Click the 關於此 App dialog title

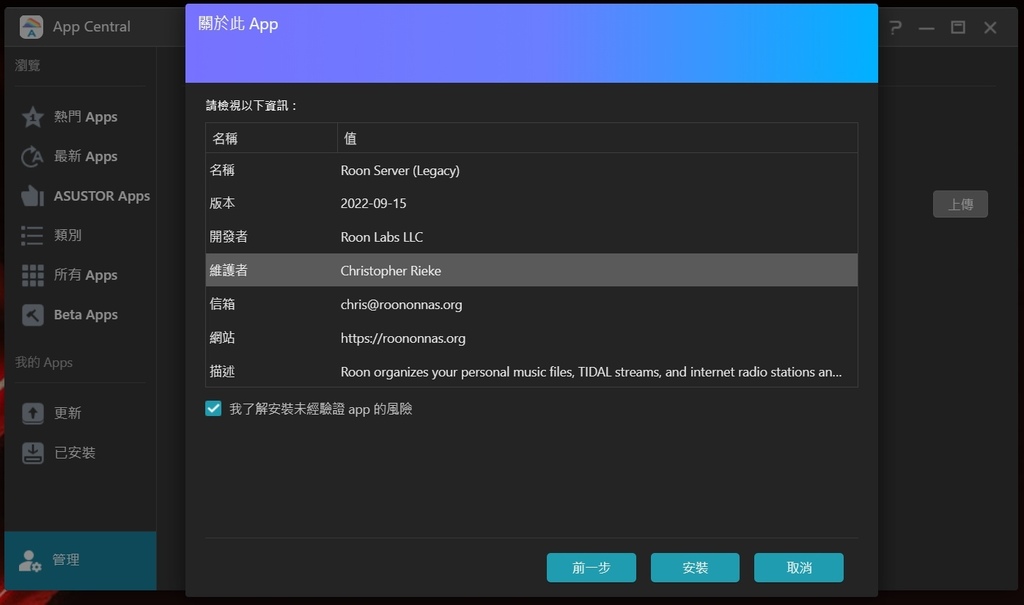[238, 24]
